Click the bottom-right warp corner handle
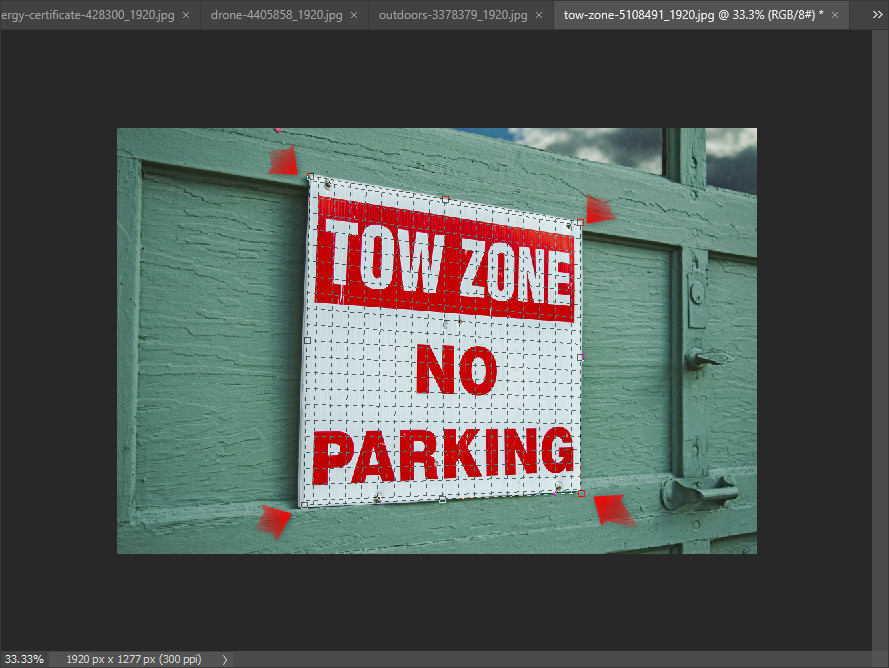The height and width of the screenshot is (668, 889). click(x=581, y=494)
